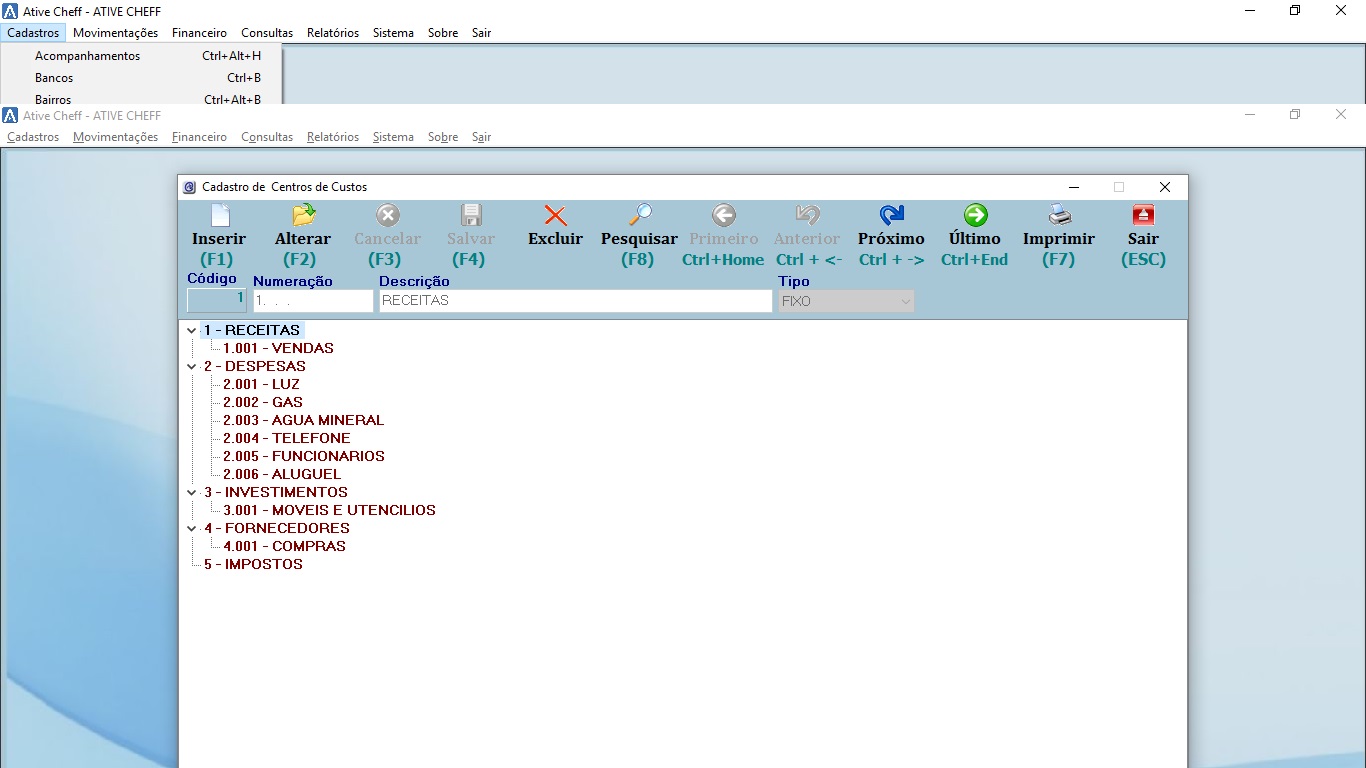Open the Cadastros menu in the top menu bar
Image resolution: width=1366 pixels, height=768 pixels.
point(33,33)
